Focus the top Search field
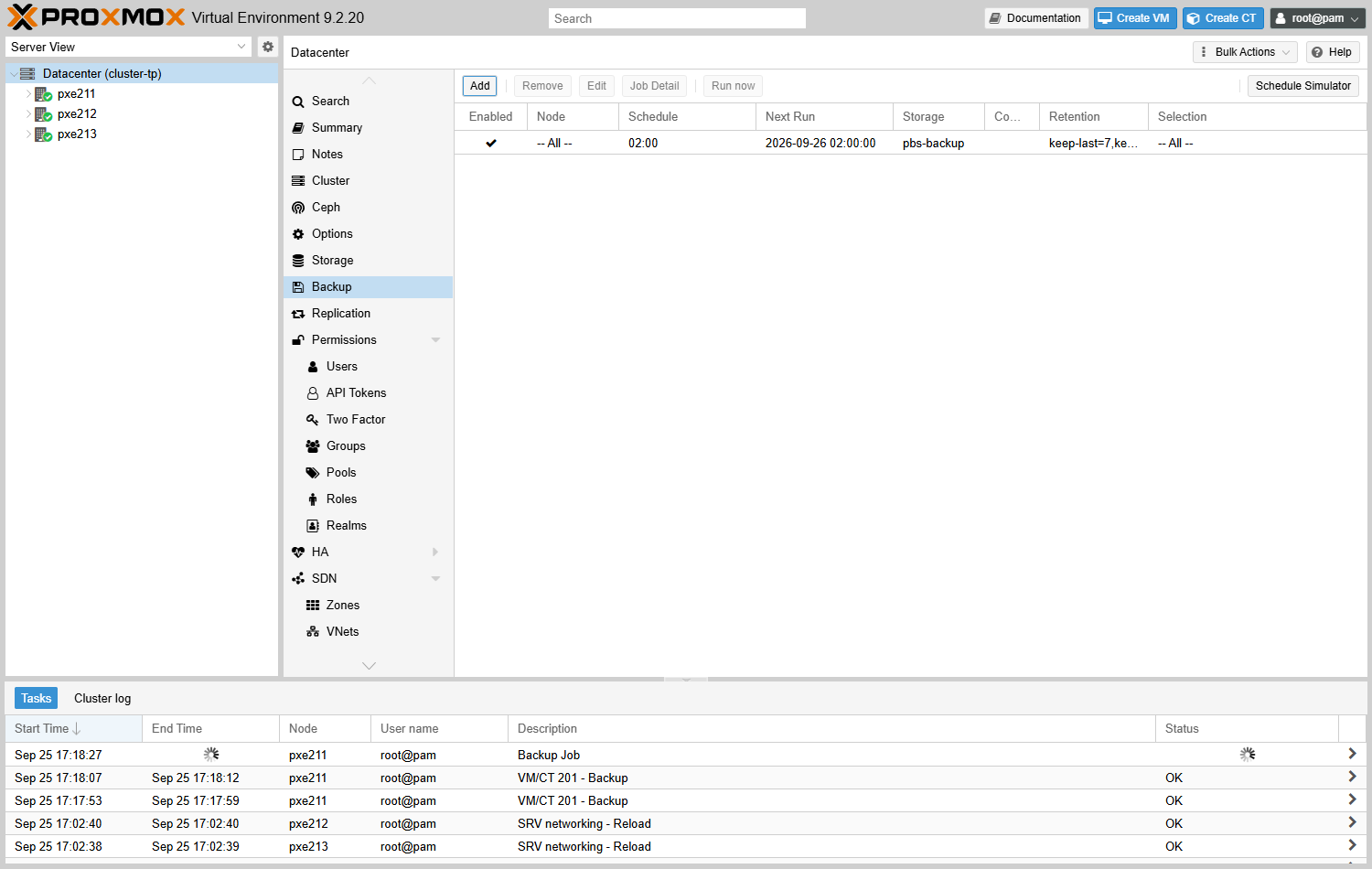The width and height of the screenshot is (1372, 869). tap(677, 18)
